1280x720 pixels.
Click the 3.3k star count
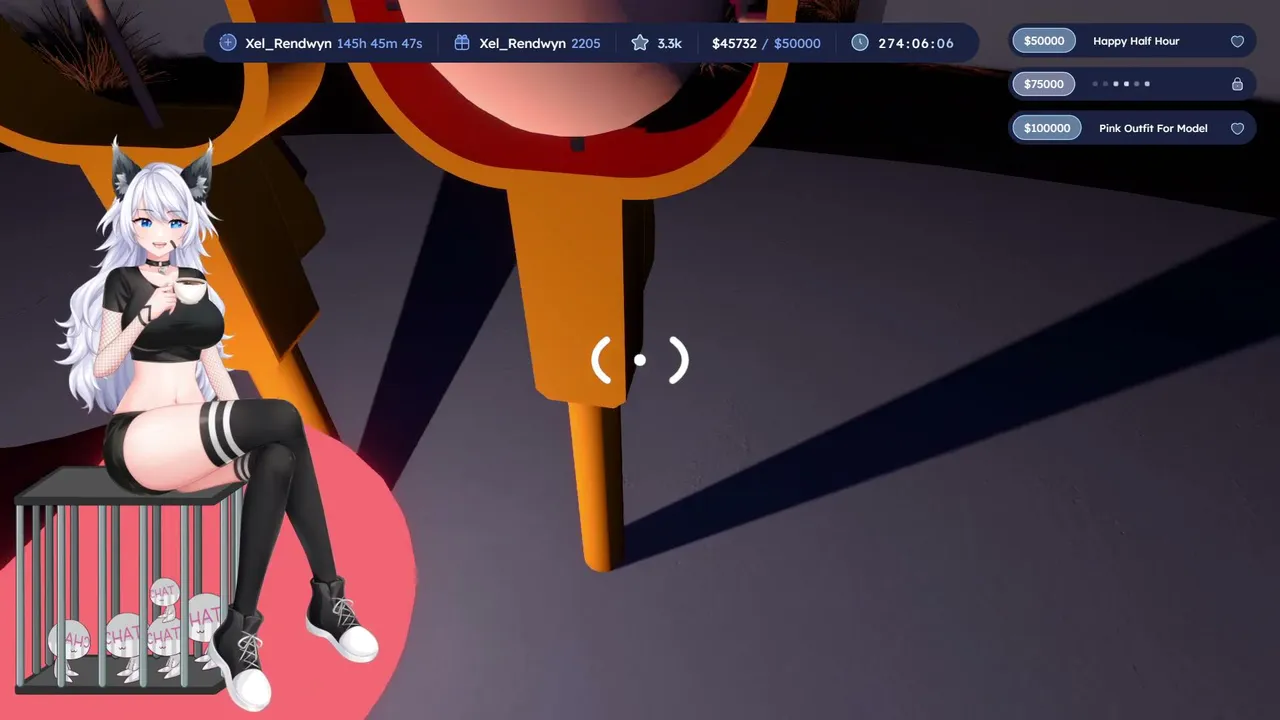click(x=669, y=43)
